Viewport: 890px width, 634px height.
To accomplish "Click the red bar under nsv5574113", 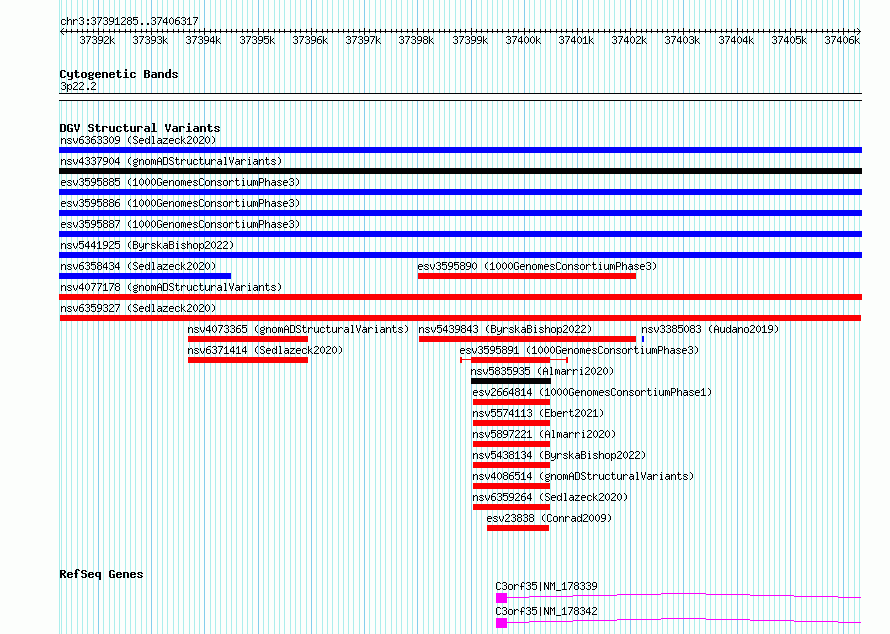I will pyautogui.click(x=511, y=423).
